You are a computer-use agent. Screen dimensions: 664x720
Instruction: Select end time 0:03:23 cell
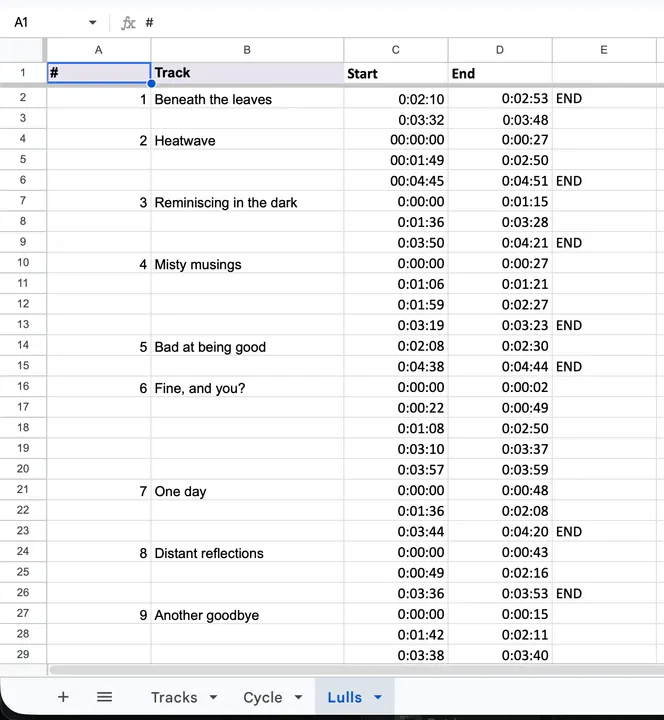point(500,326)
